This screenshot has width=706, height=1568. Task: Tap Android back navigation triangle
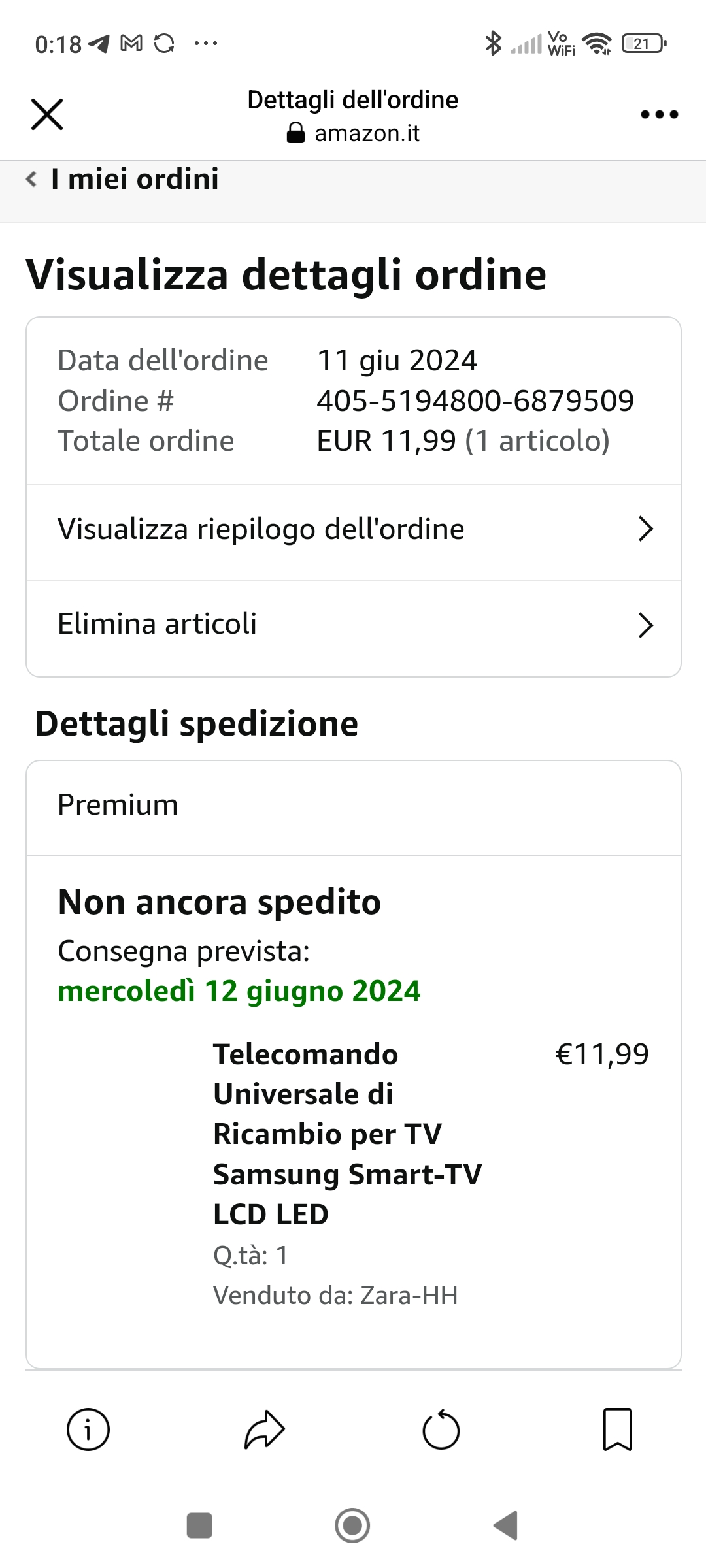click(505, 1526)
